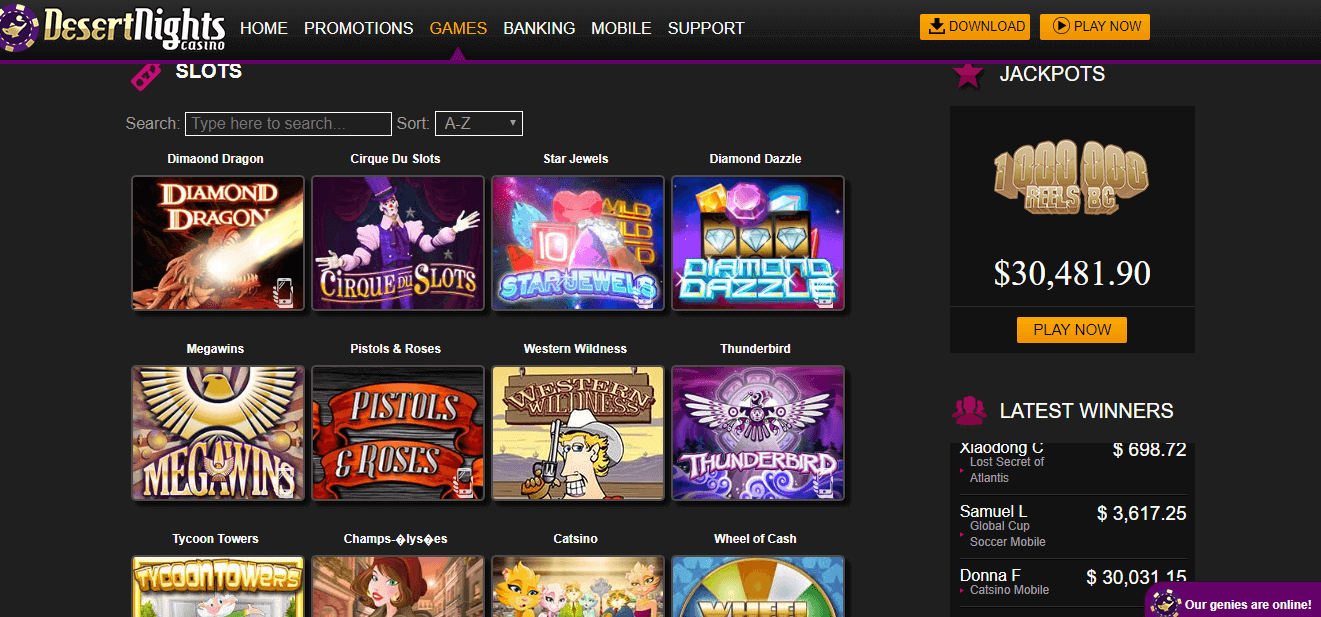
Task: Click the people icon beside LATEST WINNERS
Action: tap(969, 411)
